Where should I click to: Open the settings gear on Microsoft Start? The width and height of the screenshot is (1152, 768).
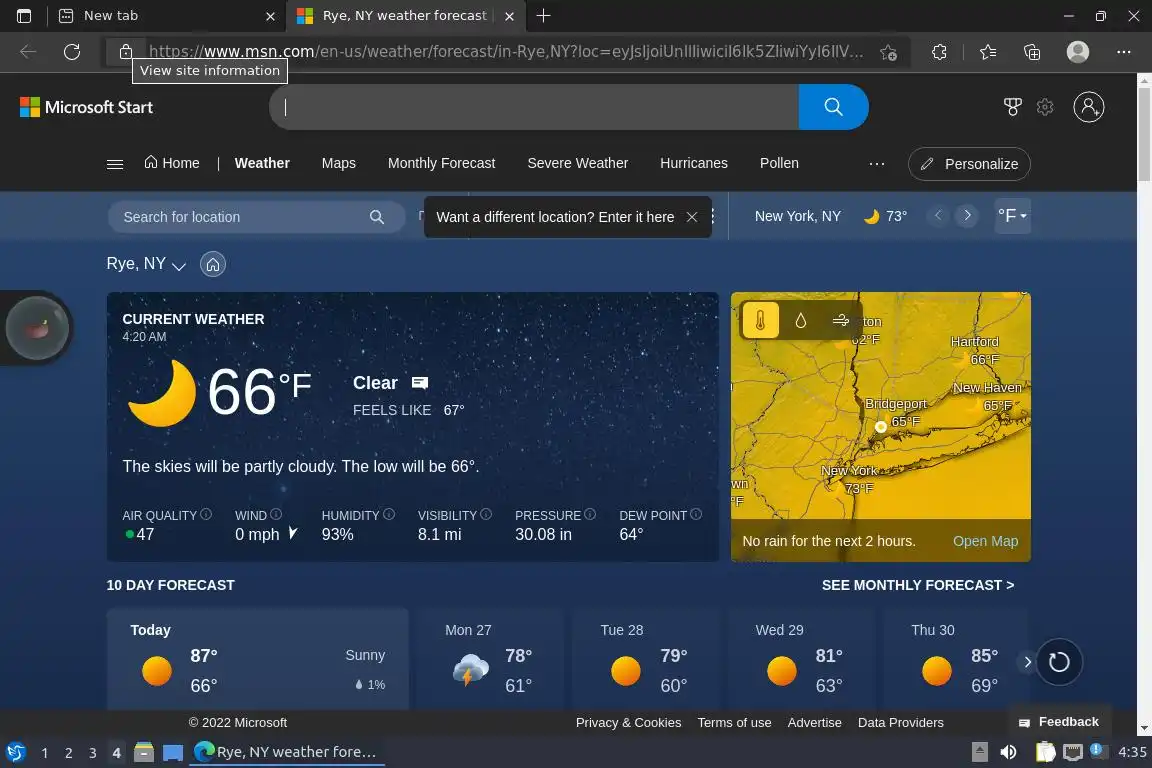pos(1045,107)
